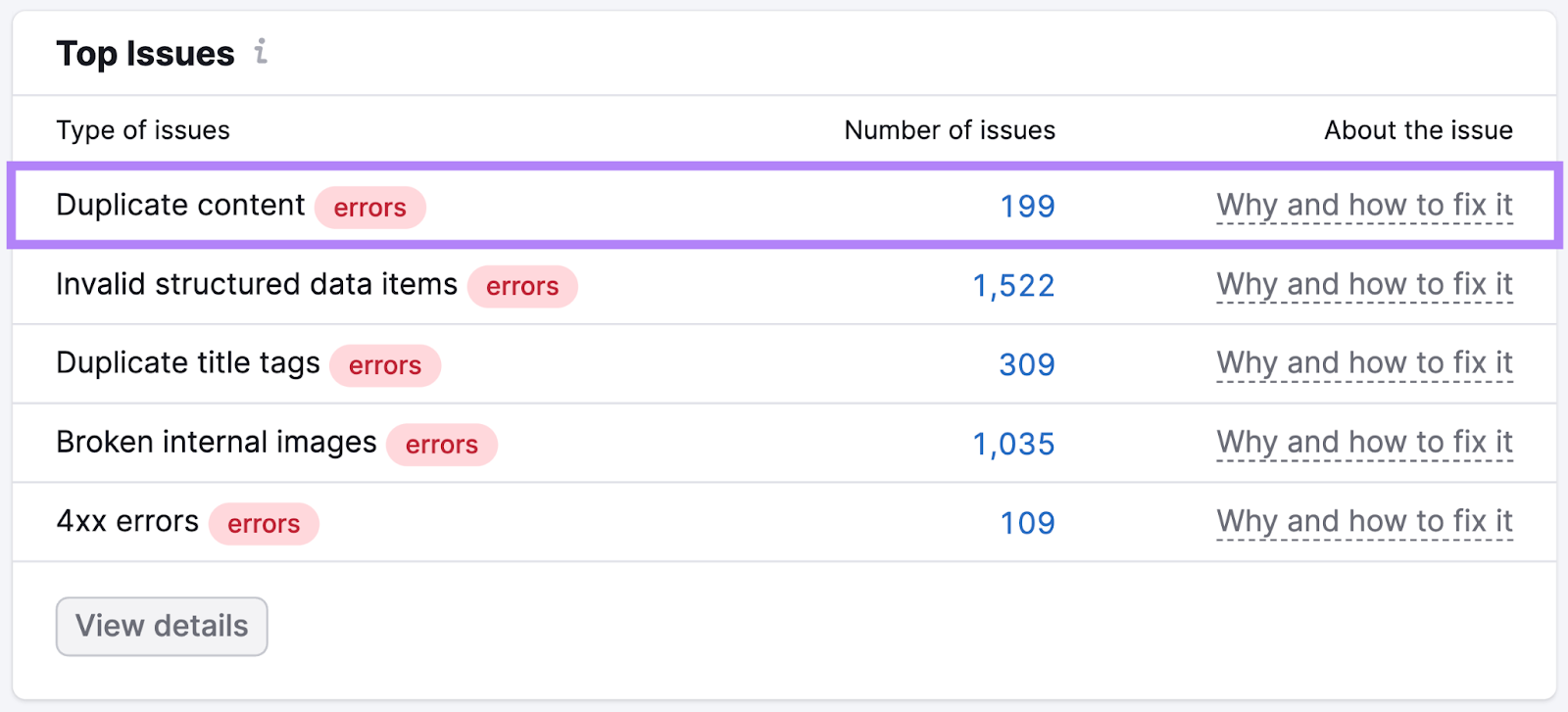This screenshot has height=712, width=1568.
Task: Click the errors badge beside Broken internal images
Action: [x=442, y=446]
